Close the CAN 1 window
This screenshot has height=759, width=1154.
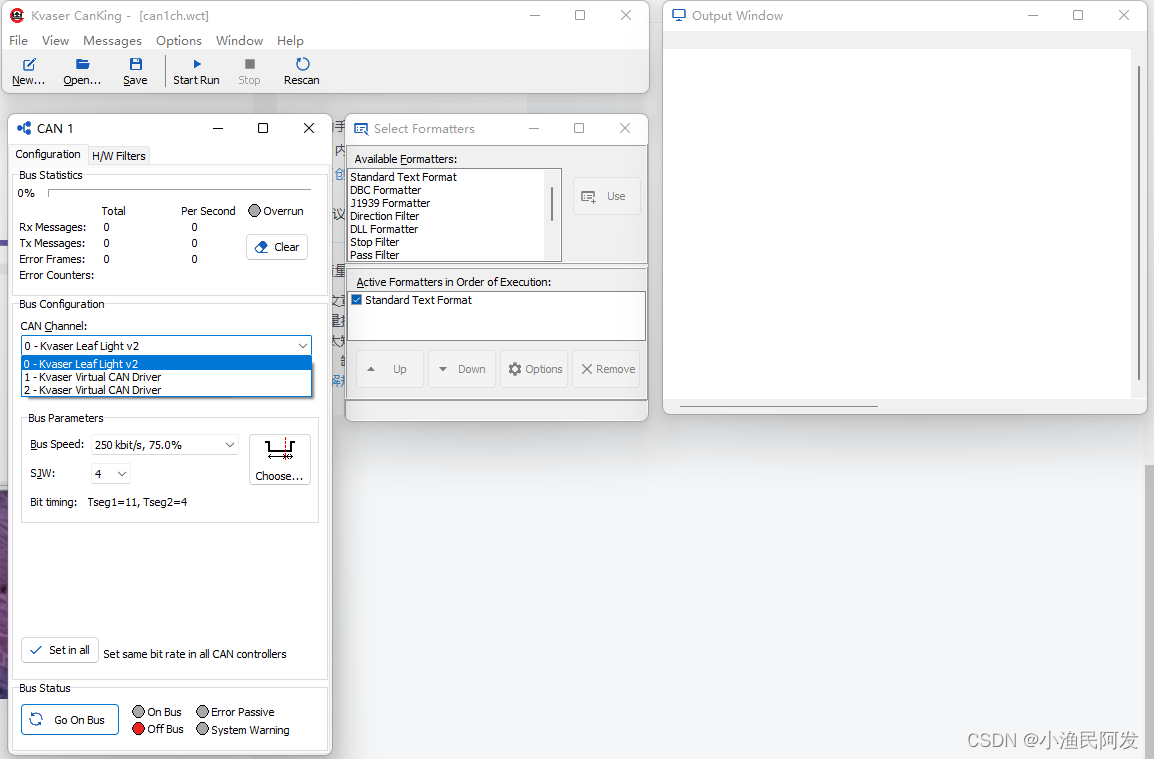309,128
